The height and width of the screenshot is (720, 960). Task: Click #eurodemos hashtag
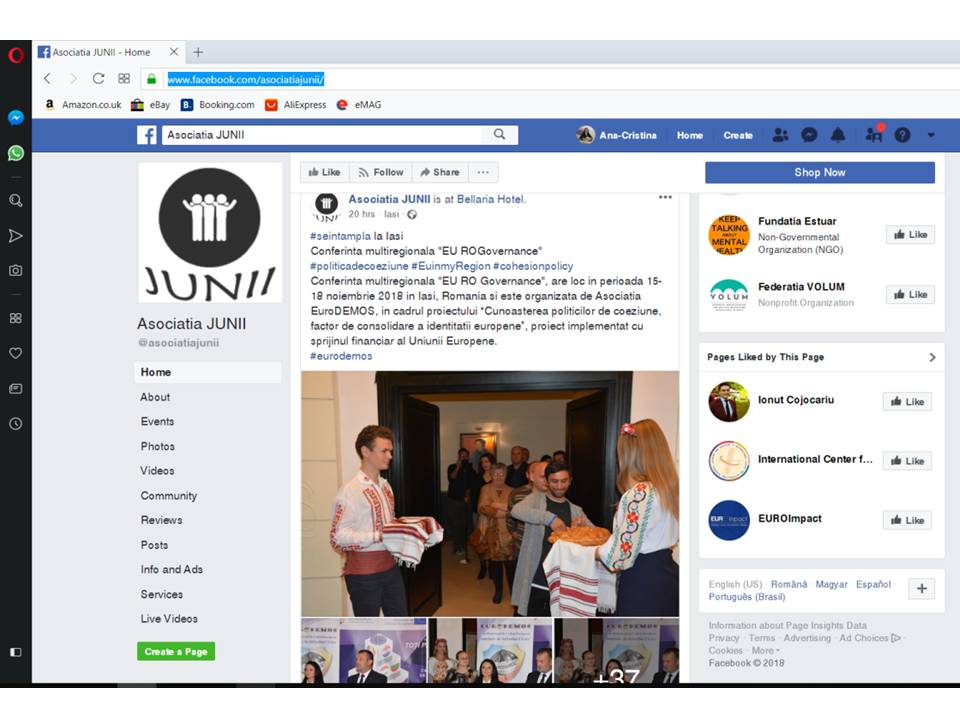click(x=341, y=356)
